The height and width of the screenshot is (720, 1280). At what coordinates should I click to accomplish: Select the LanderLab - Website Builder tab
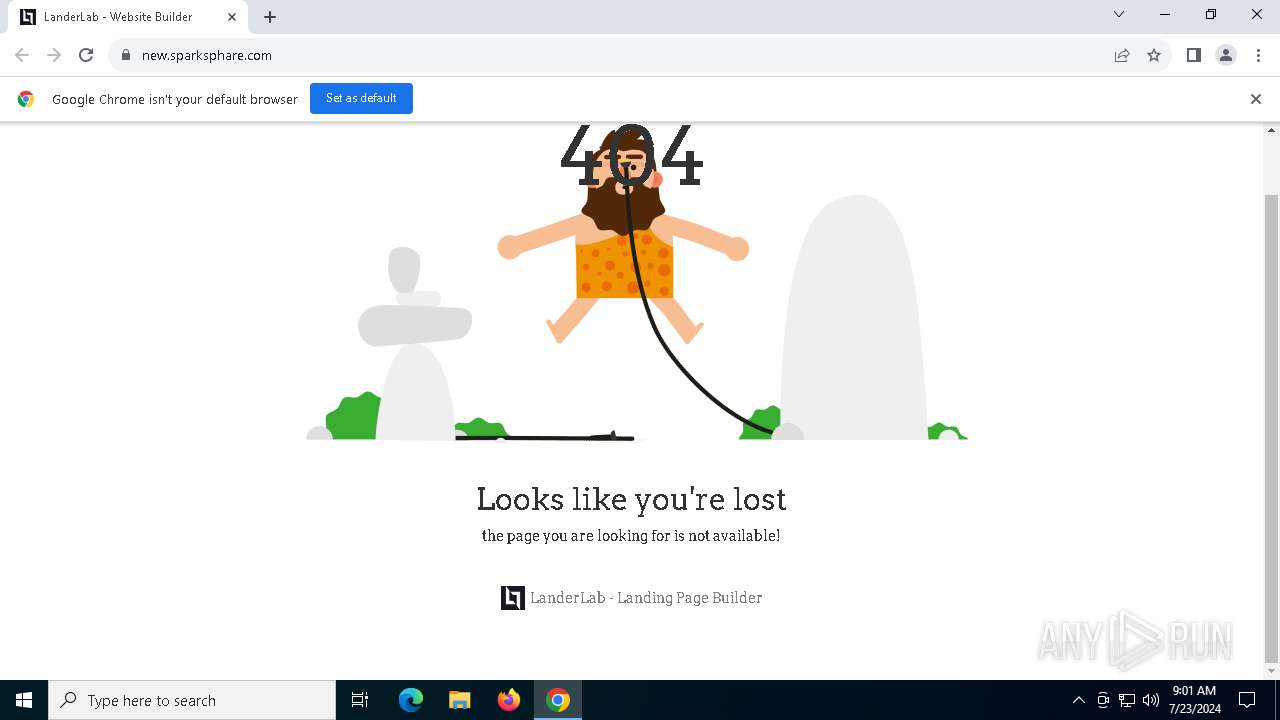(x=126, y=17)
